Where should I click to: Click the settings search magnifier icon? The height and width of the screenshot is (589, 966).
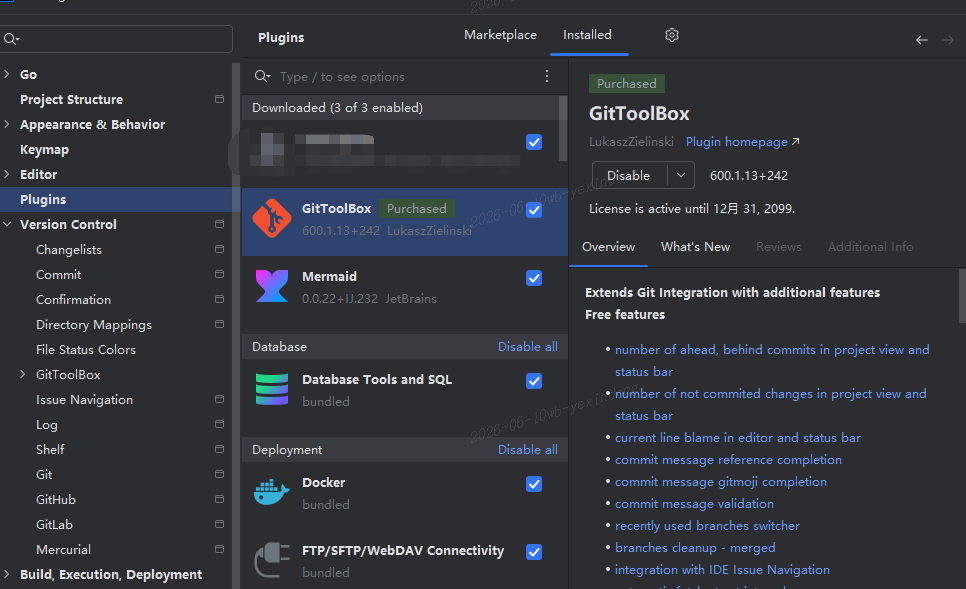tap(11, 39)
